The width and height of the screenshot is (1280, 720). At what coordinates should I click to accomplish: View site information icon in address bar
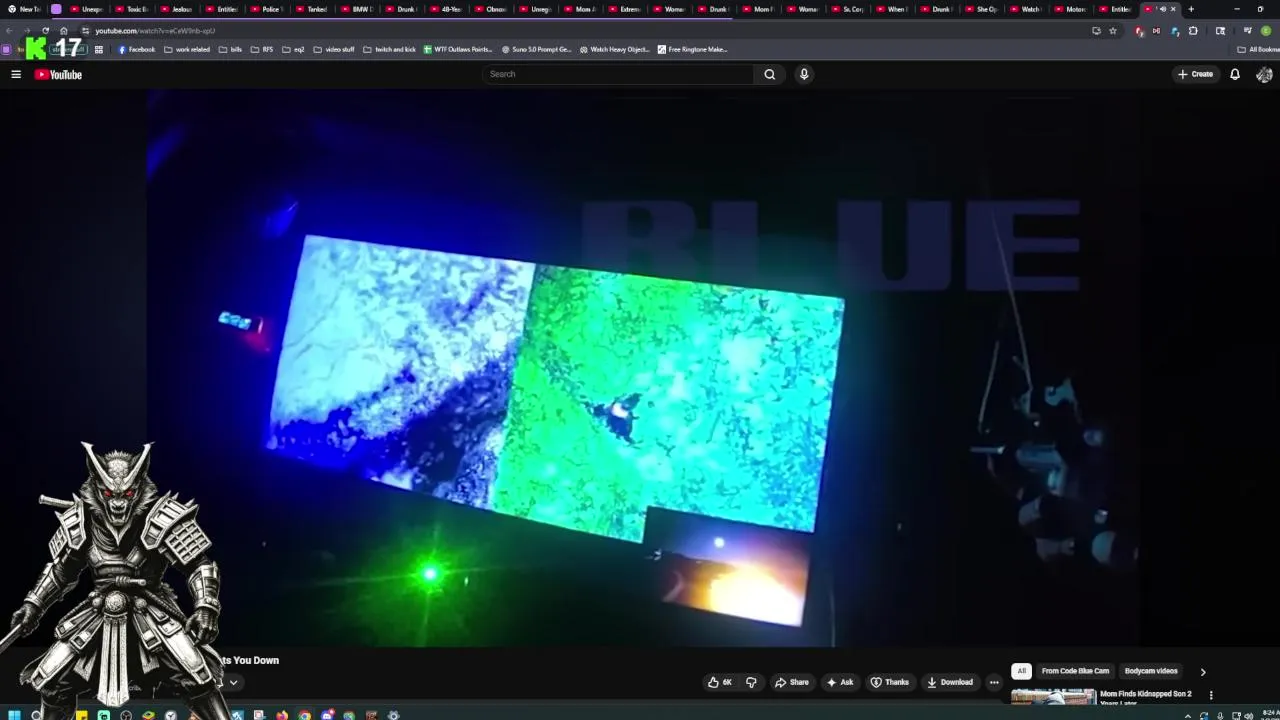click(85, 31)
